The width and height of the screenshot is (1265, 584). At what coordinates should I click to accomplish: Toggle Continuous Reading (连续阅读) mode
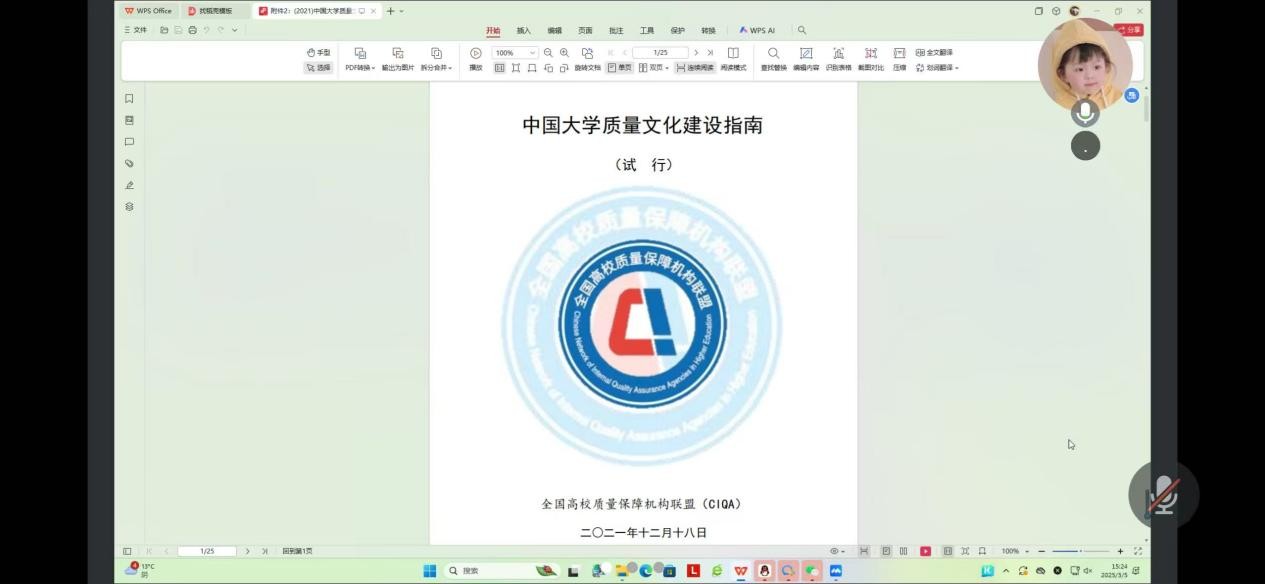[695, 68]
